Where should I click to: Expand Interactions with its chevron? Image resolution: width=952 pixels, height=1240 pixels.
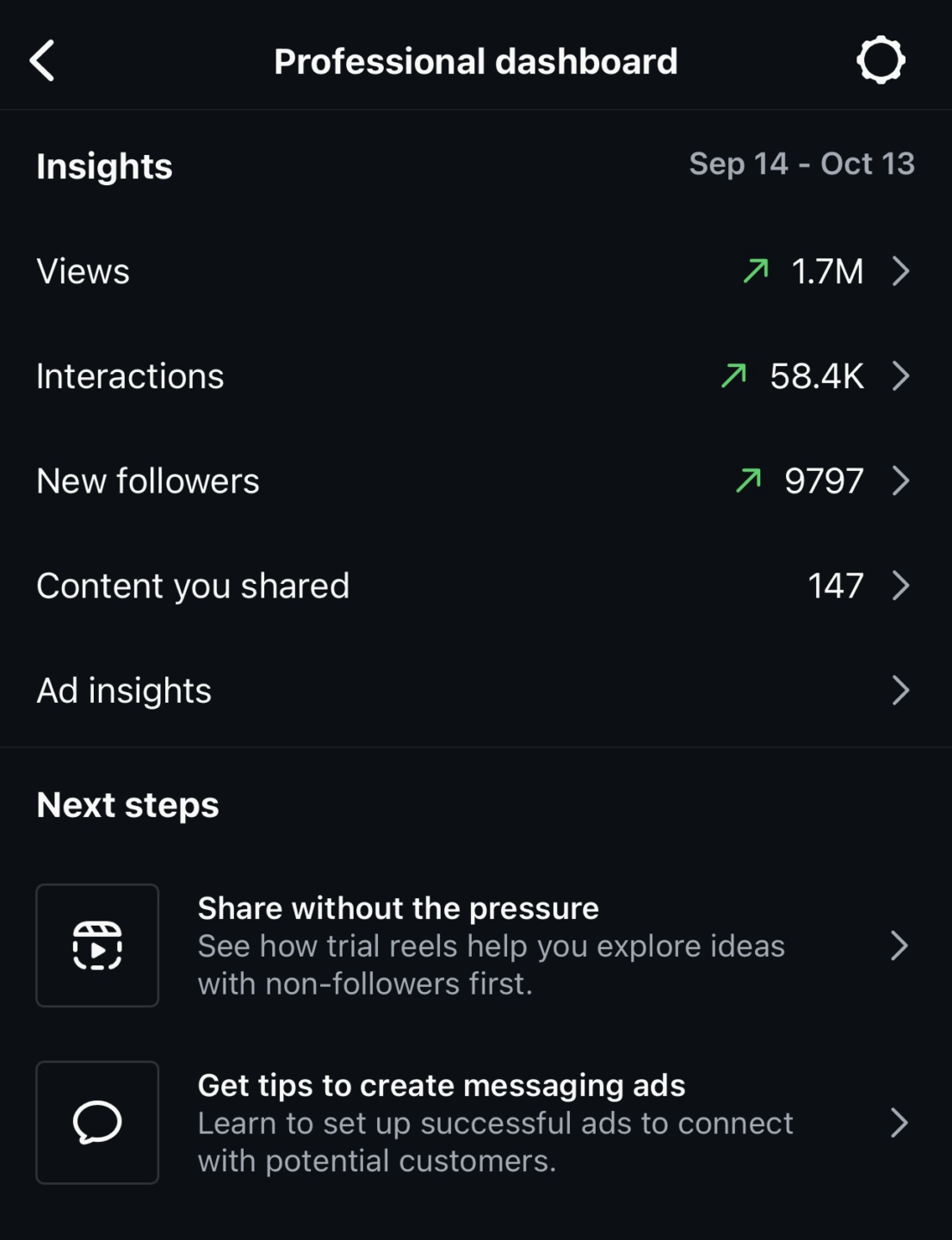(x=900, y=375)
